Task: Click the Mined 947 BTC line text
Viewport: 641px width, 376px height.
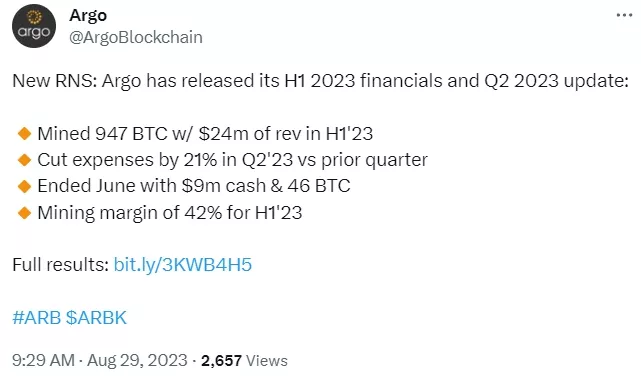Action: point(205,134)
